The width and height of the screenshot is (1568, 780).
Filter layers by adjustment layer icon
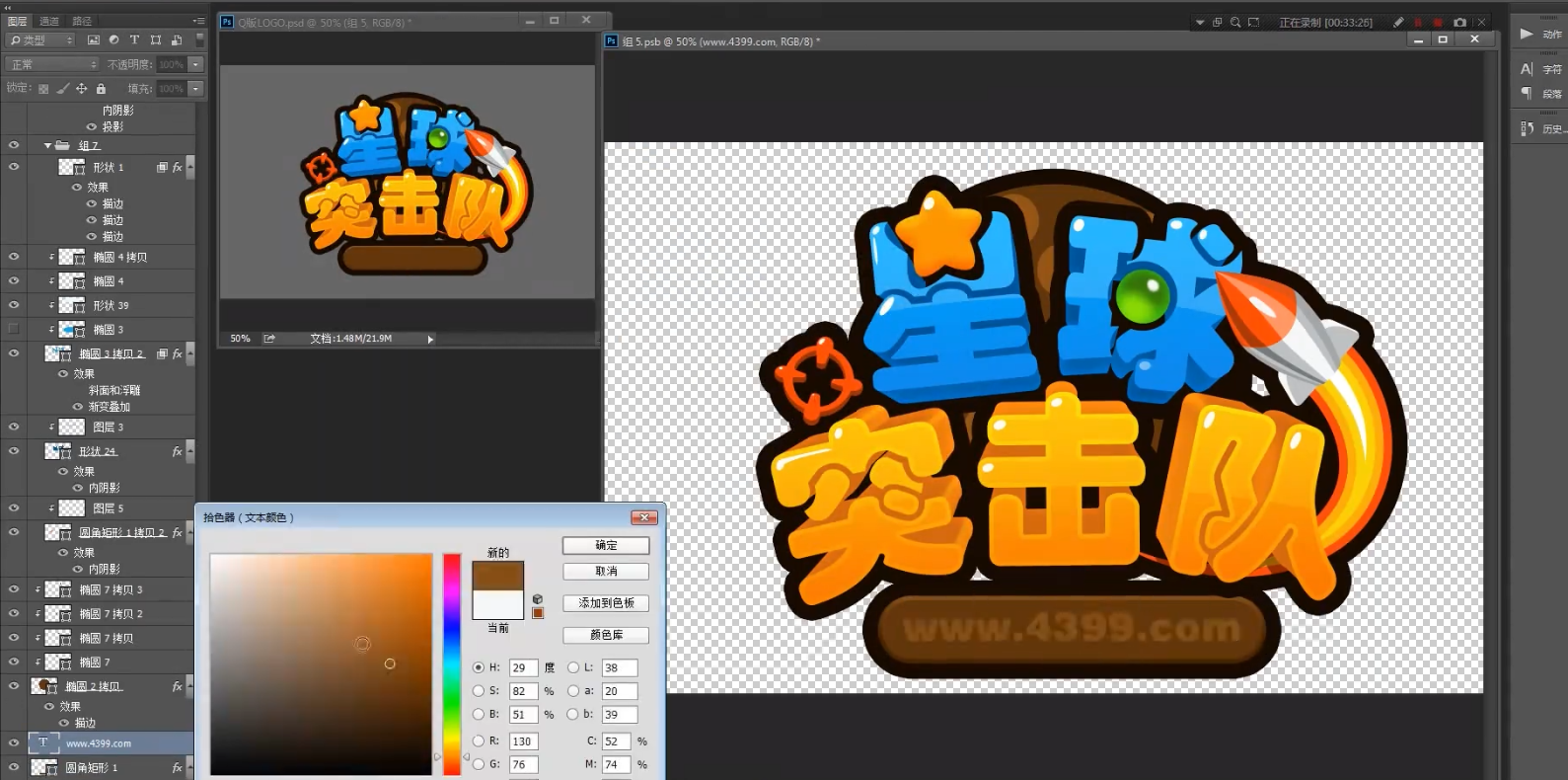(x=113, y=40)
